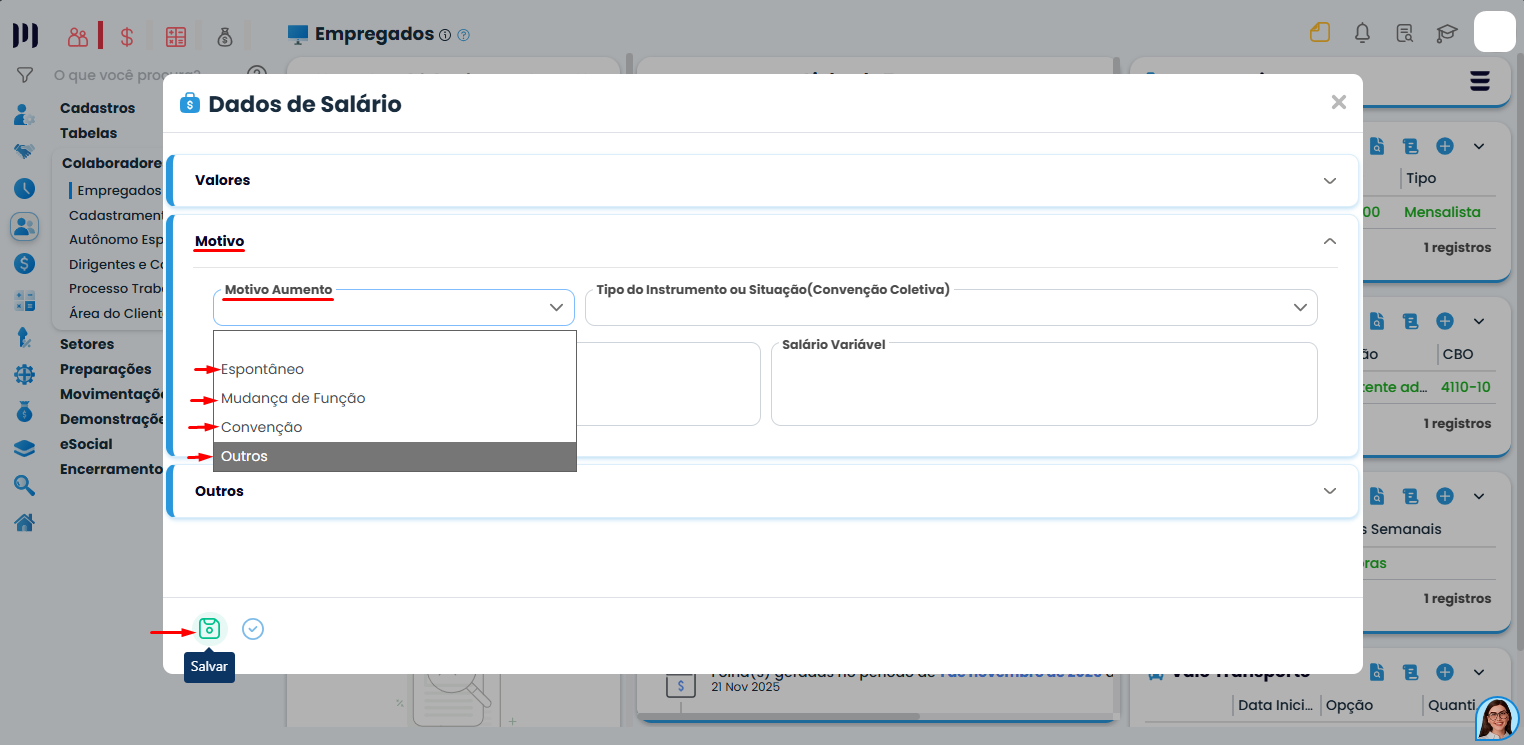Open the Preparações menu
This screenshot has height=745, width=1524.
[106, 369]
